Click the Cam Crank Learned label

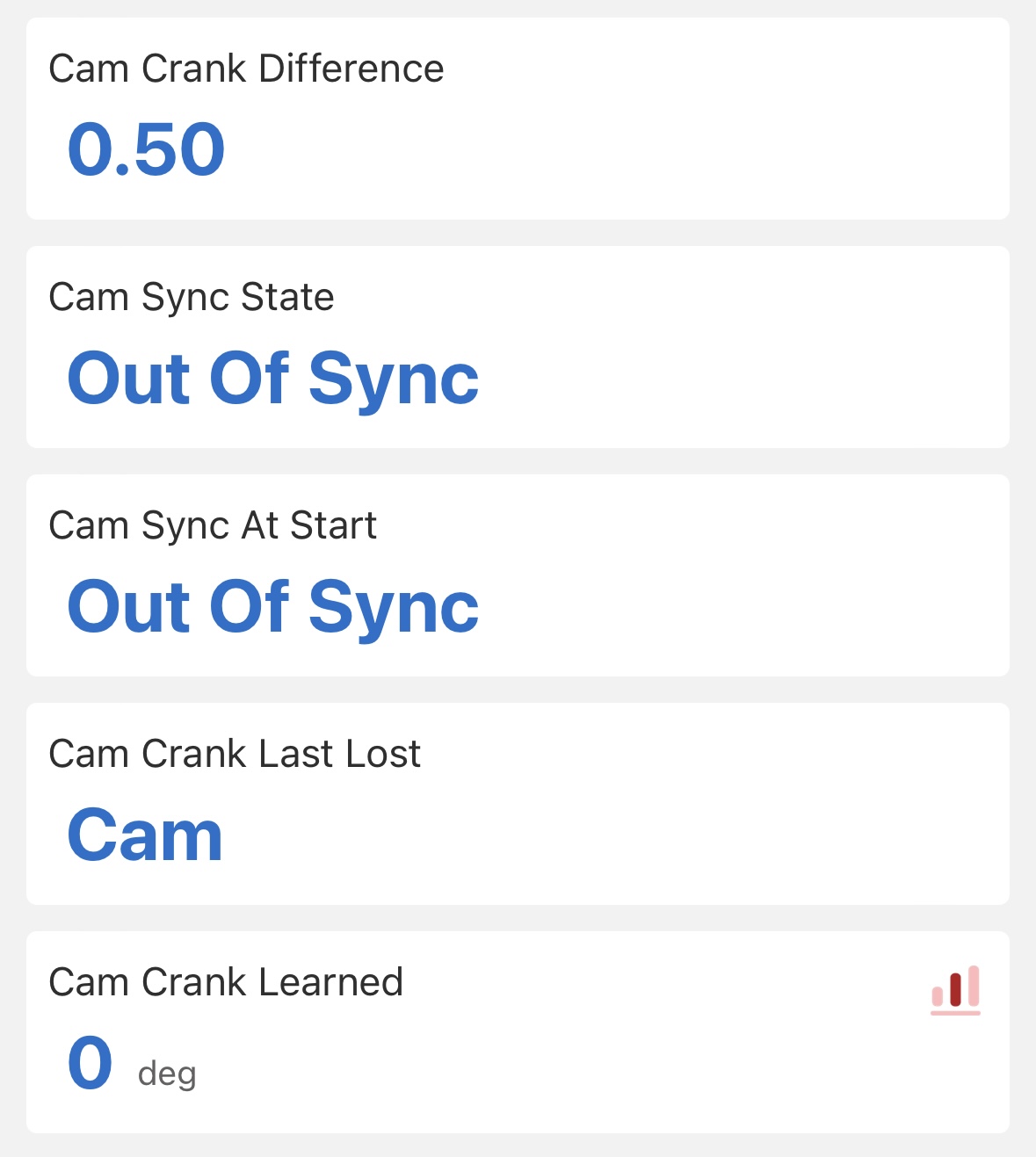[x=226, y=982]
